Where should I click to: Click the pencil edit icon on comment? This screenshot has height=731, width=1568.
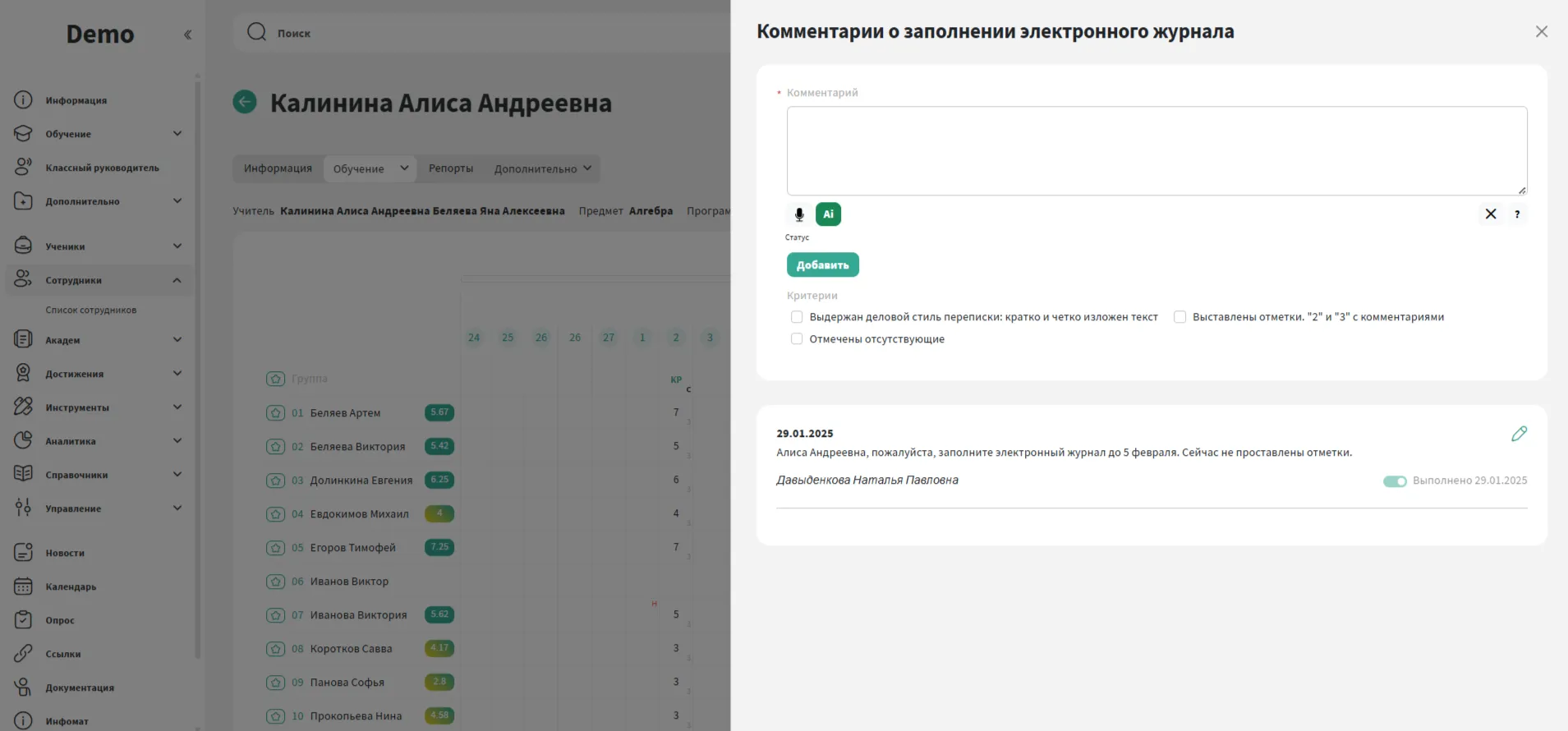1519,434
